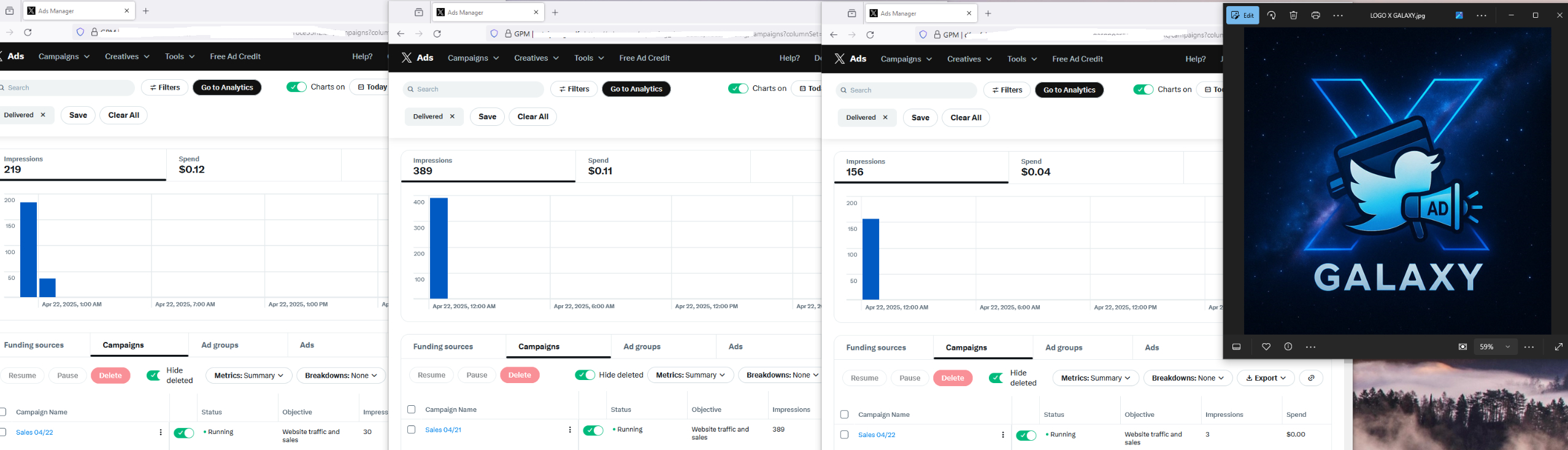Screen dimensions: 1568x450
Task: Tick the Sales 04/21 campaign checkbox
Action: [x=411, y=430]
